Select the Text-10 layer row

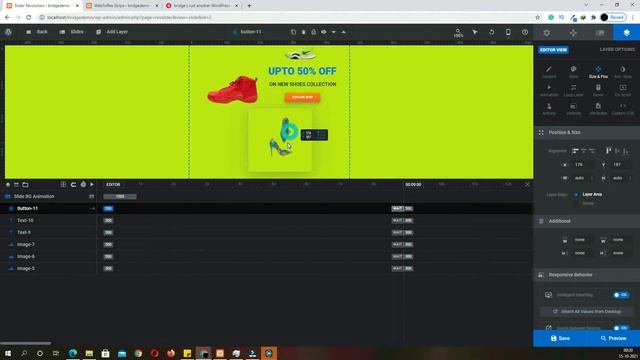[x=48, y=220]
